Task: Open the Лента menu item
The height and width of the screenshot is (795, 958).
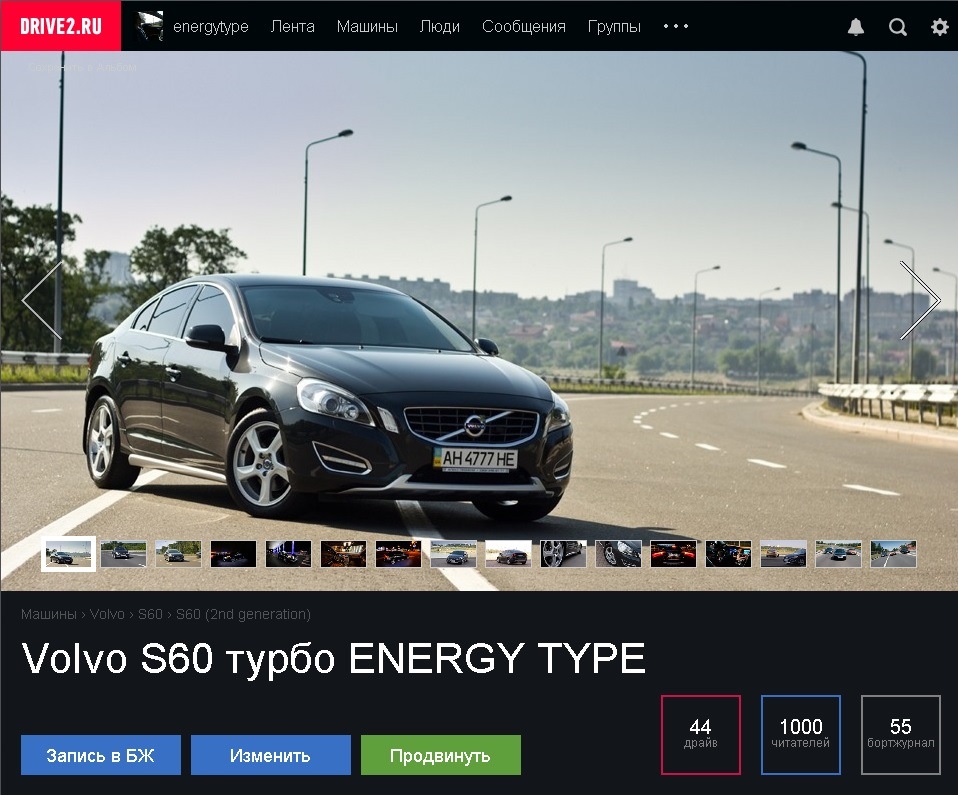Action: [x=293, y=26]
